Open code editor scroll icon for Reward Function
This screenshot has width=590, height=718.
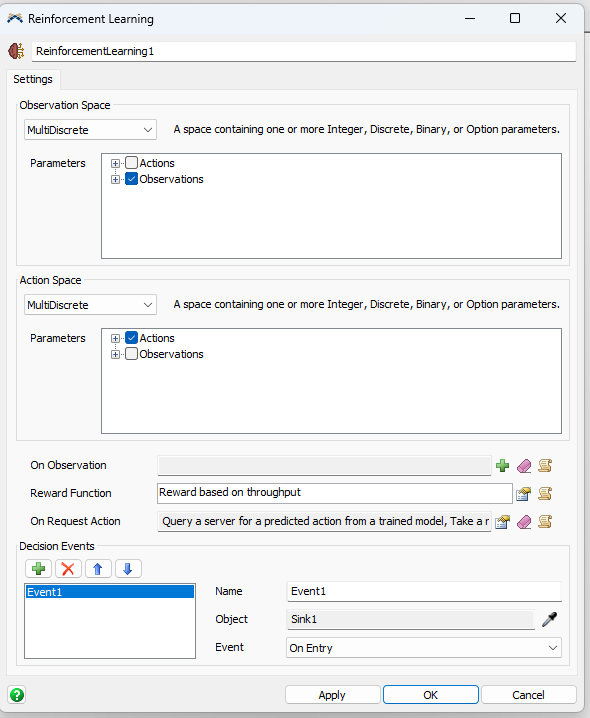[545, 494]
